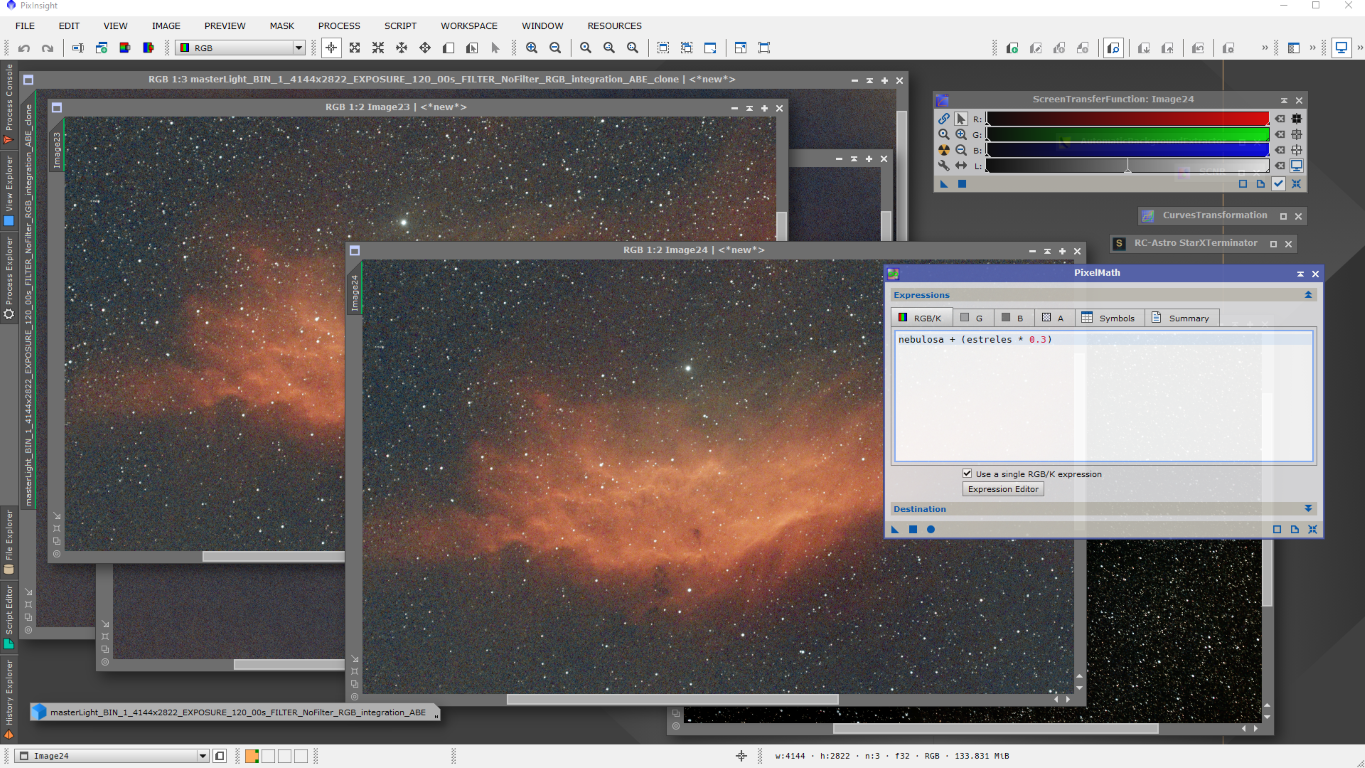Click the link RGB channels chain icon
Viewport: 1365px width, 768px height.
click(x=943, y=118)
